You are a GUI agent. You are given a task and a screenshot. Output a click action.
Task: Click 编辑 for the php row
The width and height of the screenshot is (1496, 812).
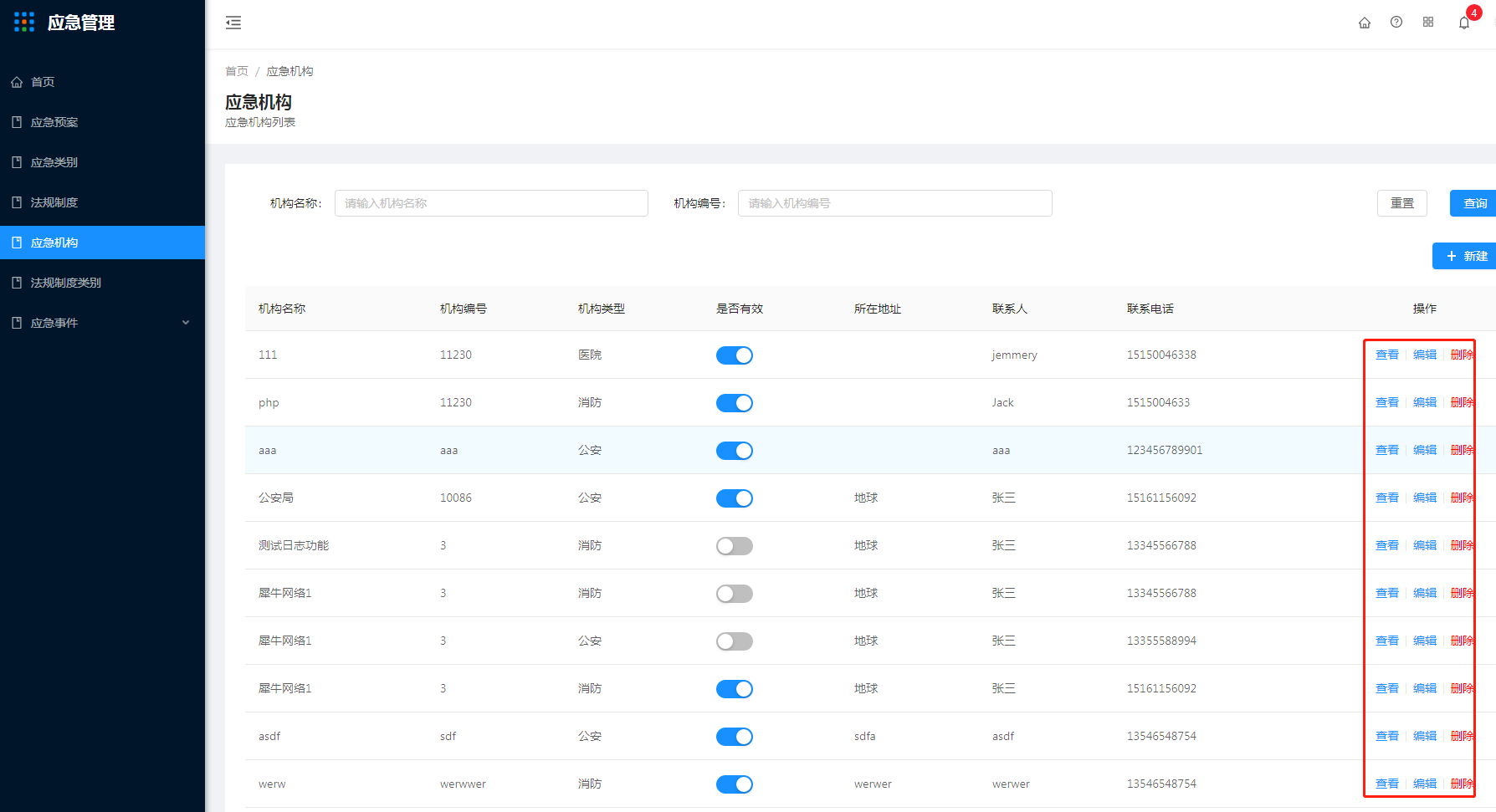coord(1425,402)
